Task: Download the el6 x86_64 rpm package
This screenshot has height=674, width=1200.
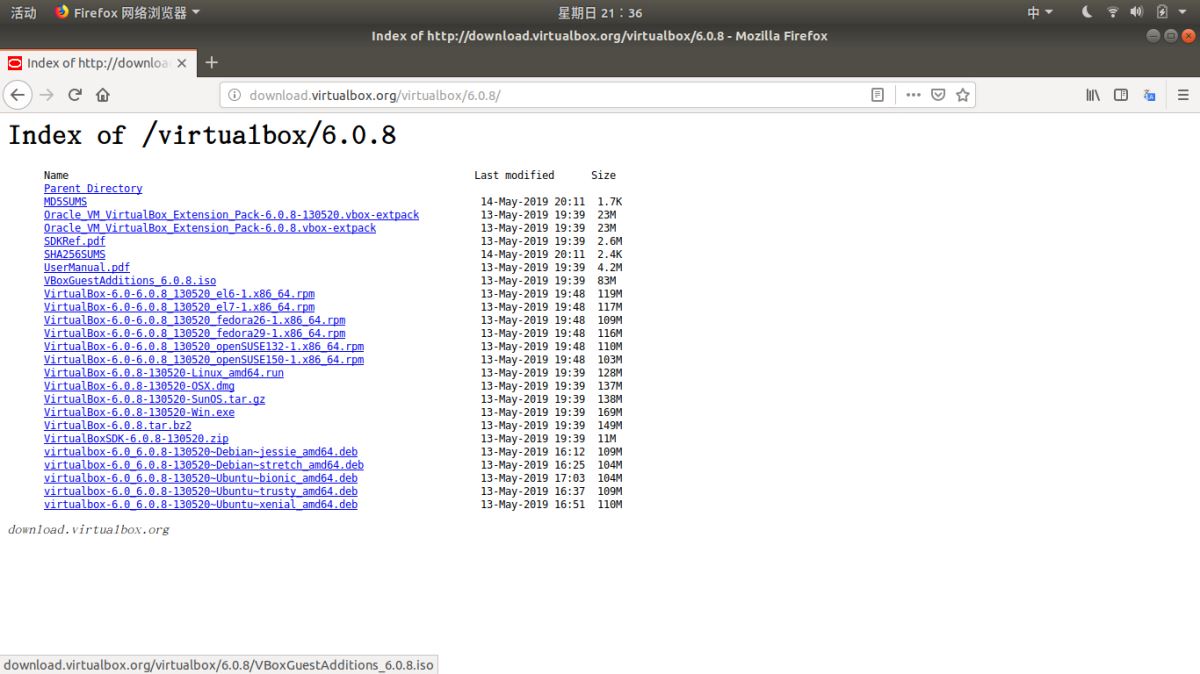Action: pyautogui.click(x=179, y=294)
